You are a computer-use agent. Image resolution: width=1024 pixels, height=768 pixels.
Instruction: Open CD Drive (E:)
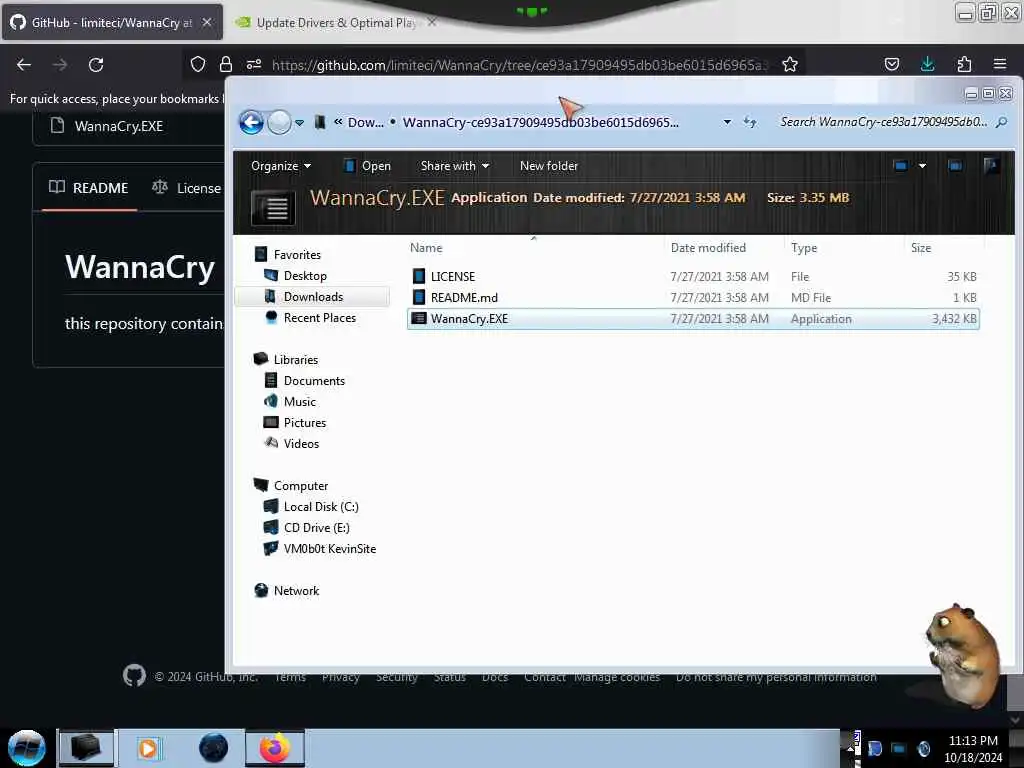point(317,528)
